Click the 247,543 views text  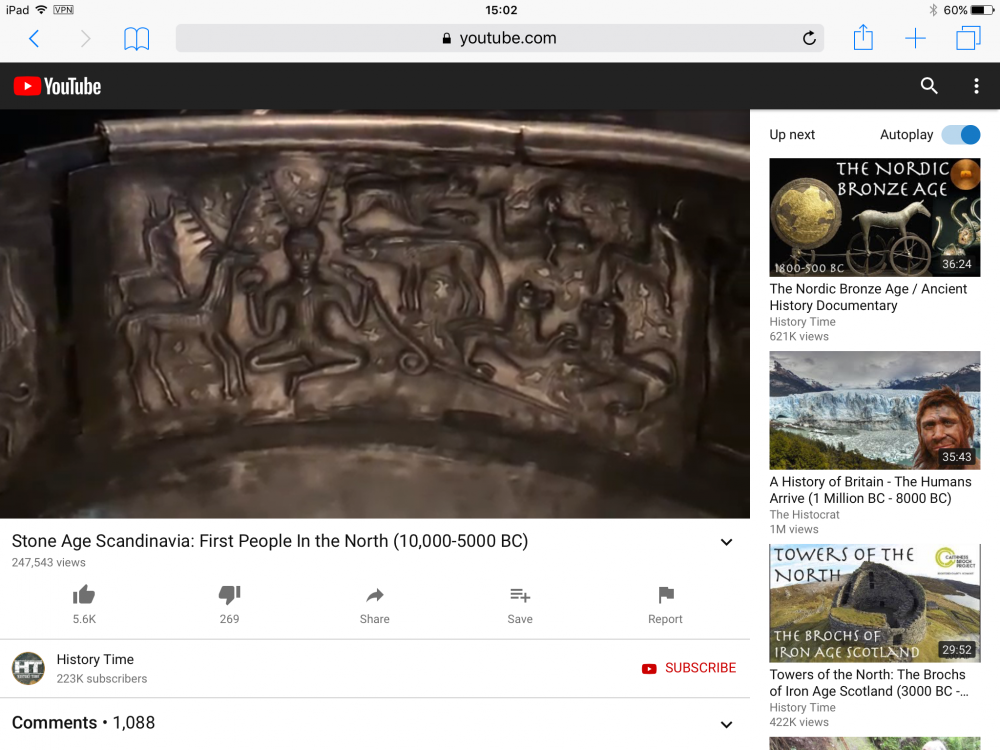tap(48, 562)
